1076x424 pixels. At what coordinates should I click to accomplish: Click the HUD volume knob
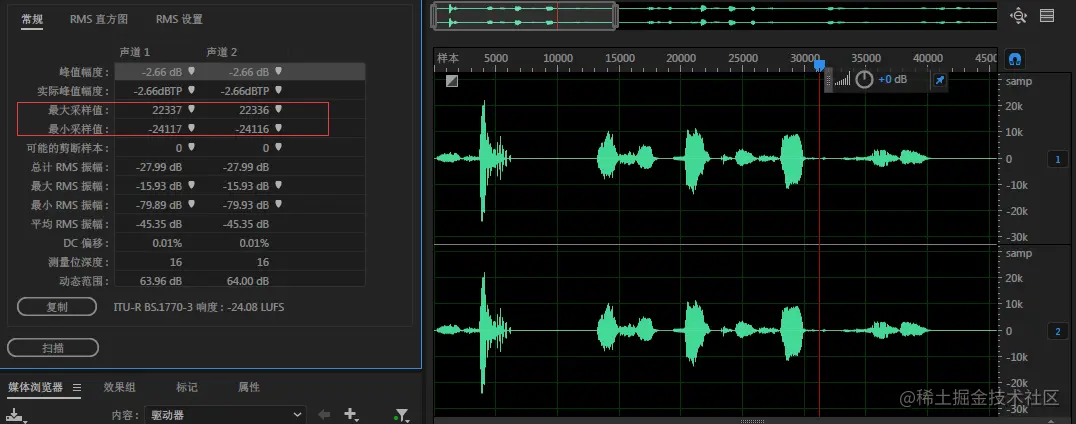pos(864,80)
